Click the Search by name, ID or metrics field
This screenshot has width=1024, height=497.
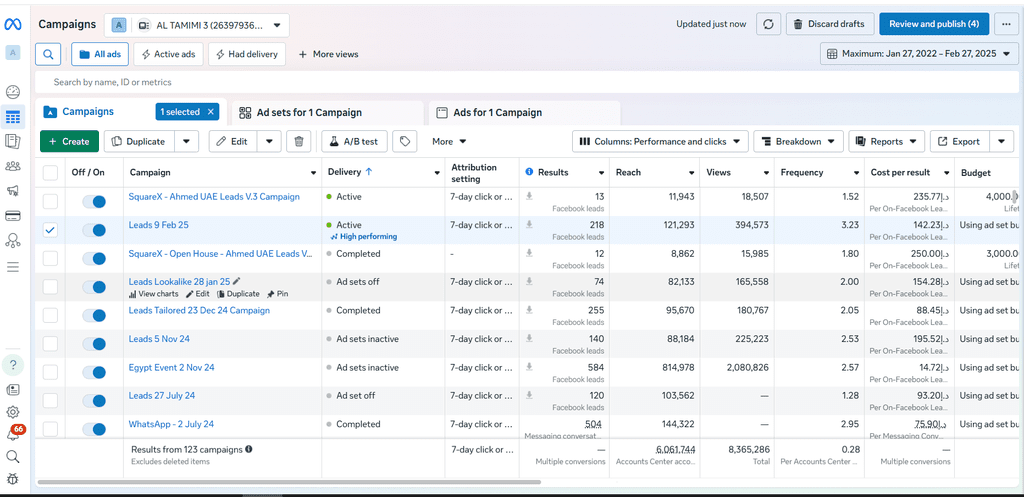click(x=528, y=82)
